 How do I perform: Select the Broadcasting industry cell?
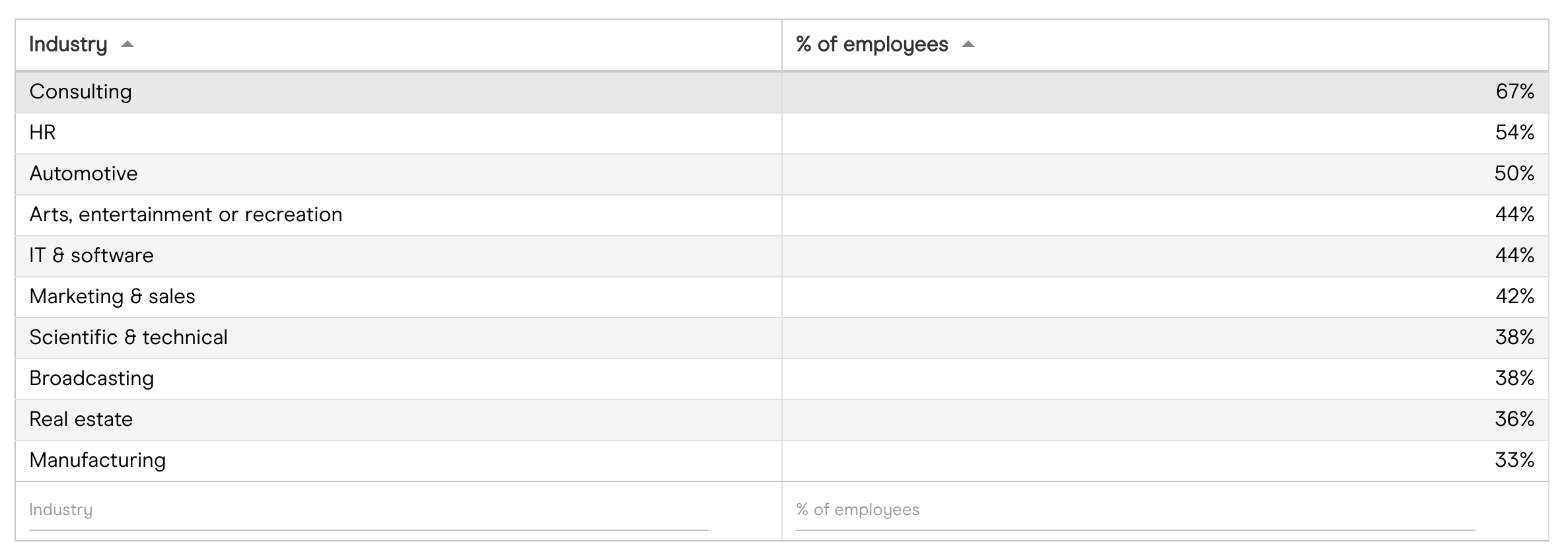[92, 378]
